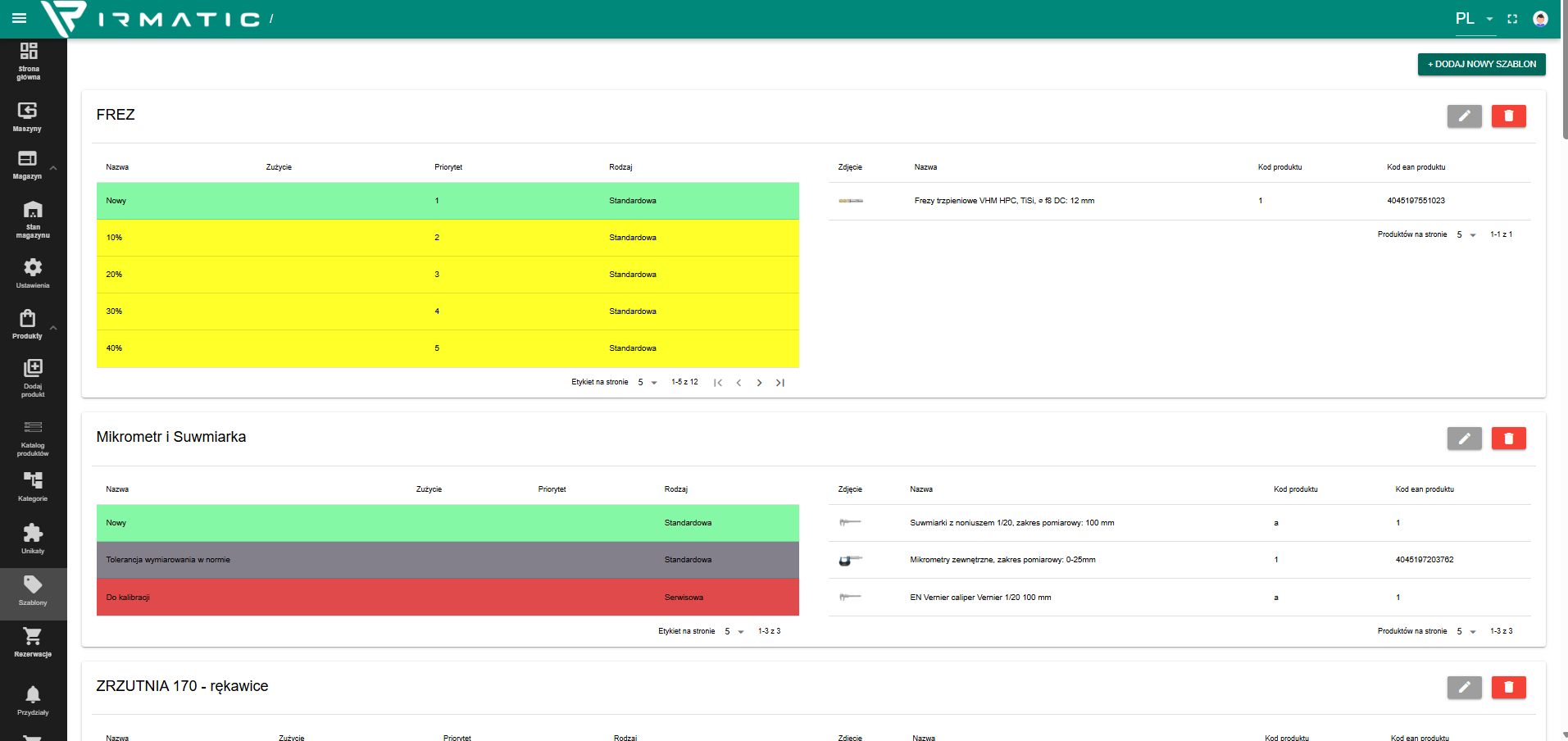Open Mikrometr Produktów na stronie dropdown
This screenshot has width=1568, height=741.
pos(1466,632)
